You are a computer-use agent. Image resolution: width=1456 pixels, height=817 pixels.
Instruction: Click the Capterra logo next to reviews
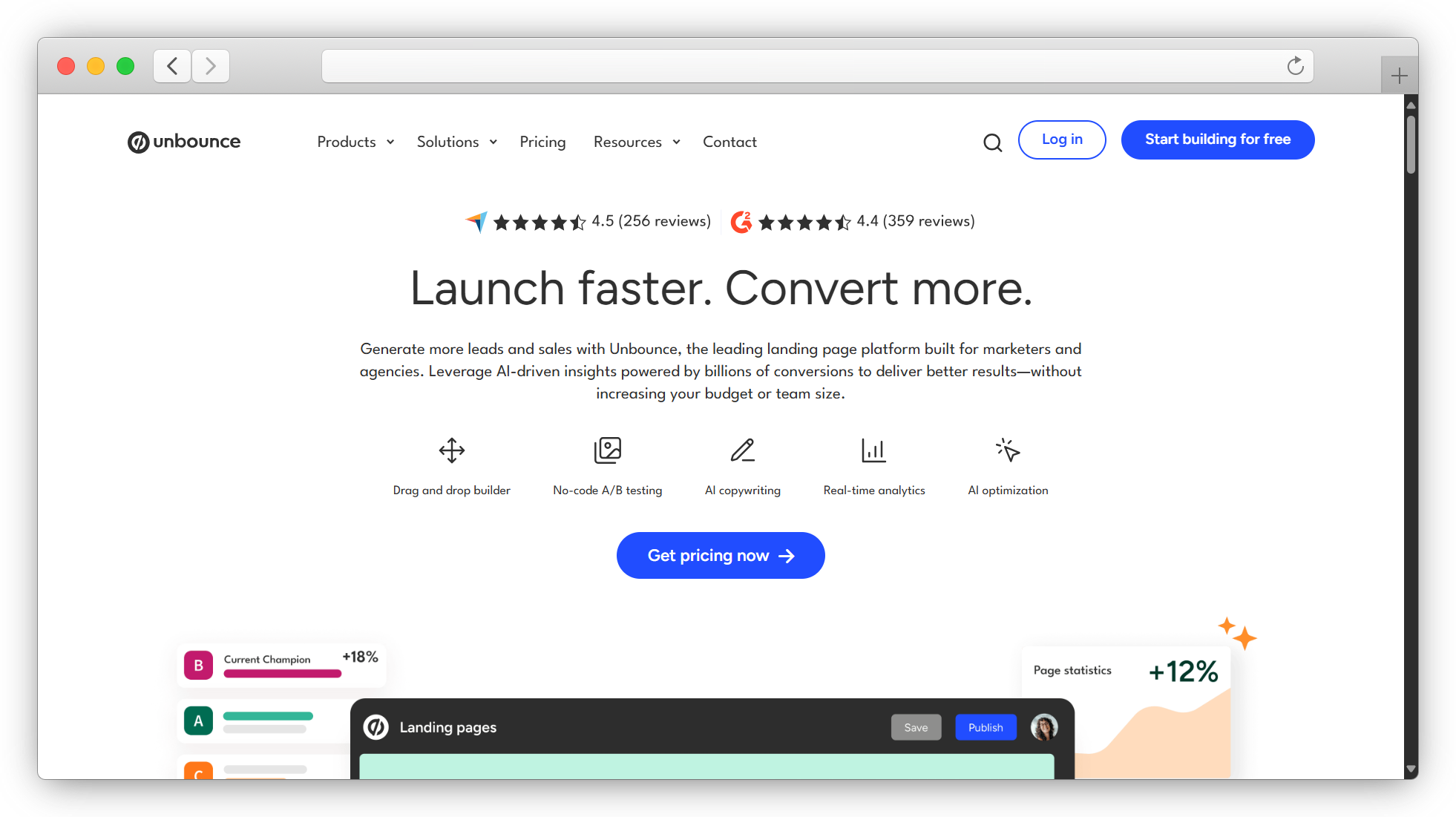click(x=476, y=221)
